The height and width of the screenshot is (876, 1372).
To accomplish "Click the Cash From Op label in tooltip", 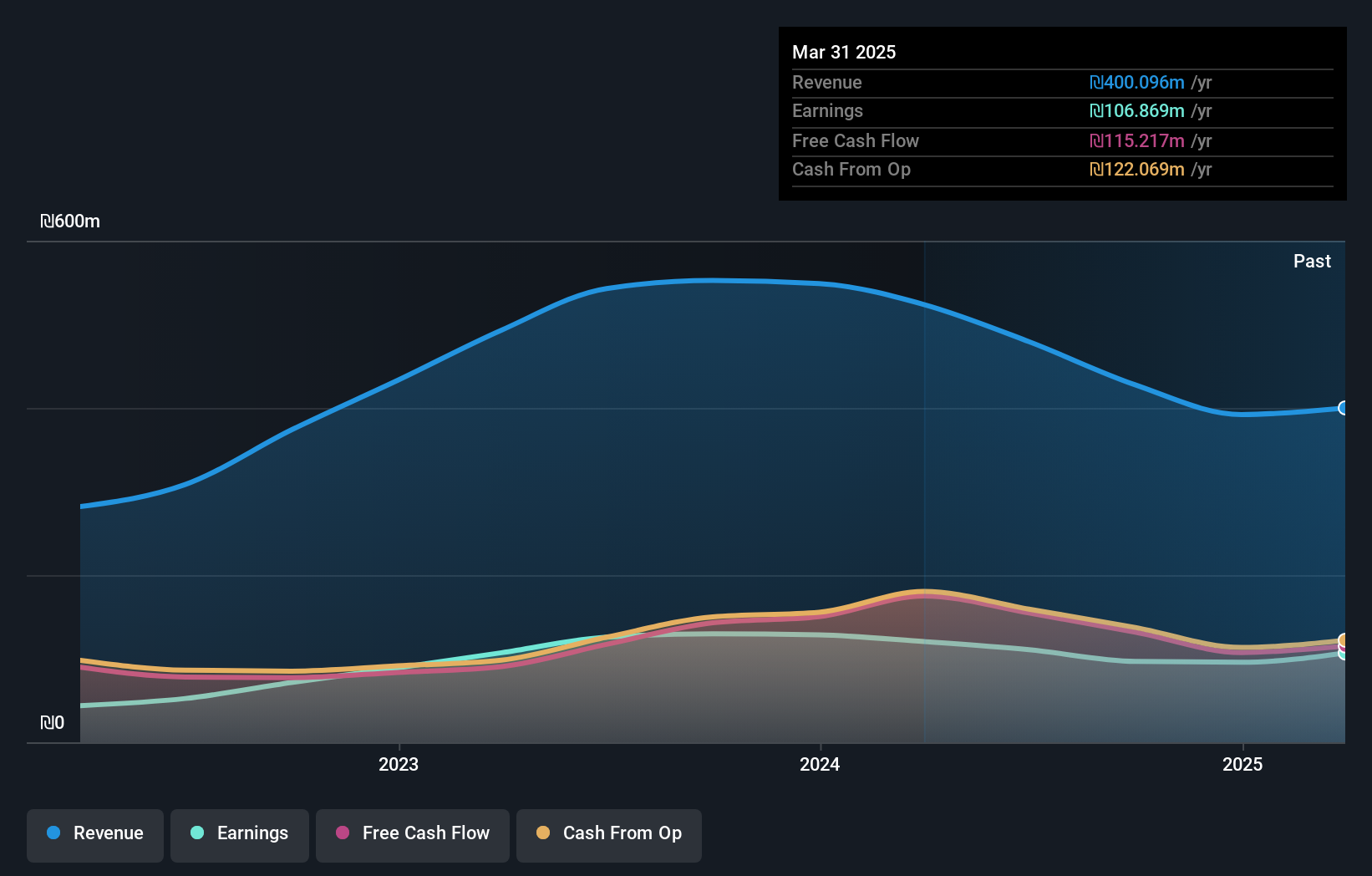I will tap(851, 169).
